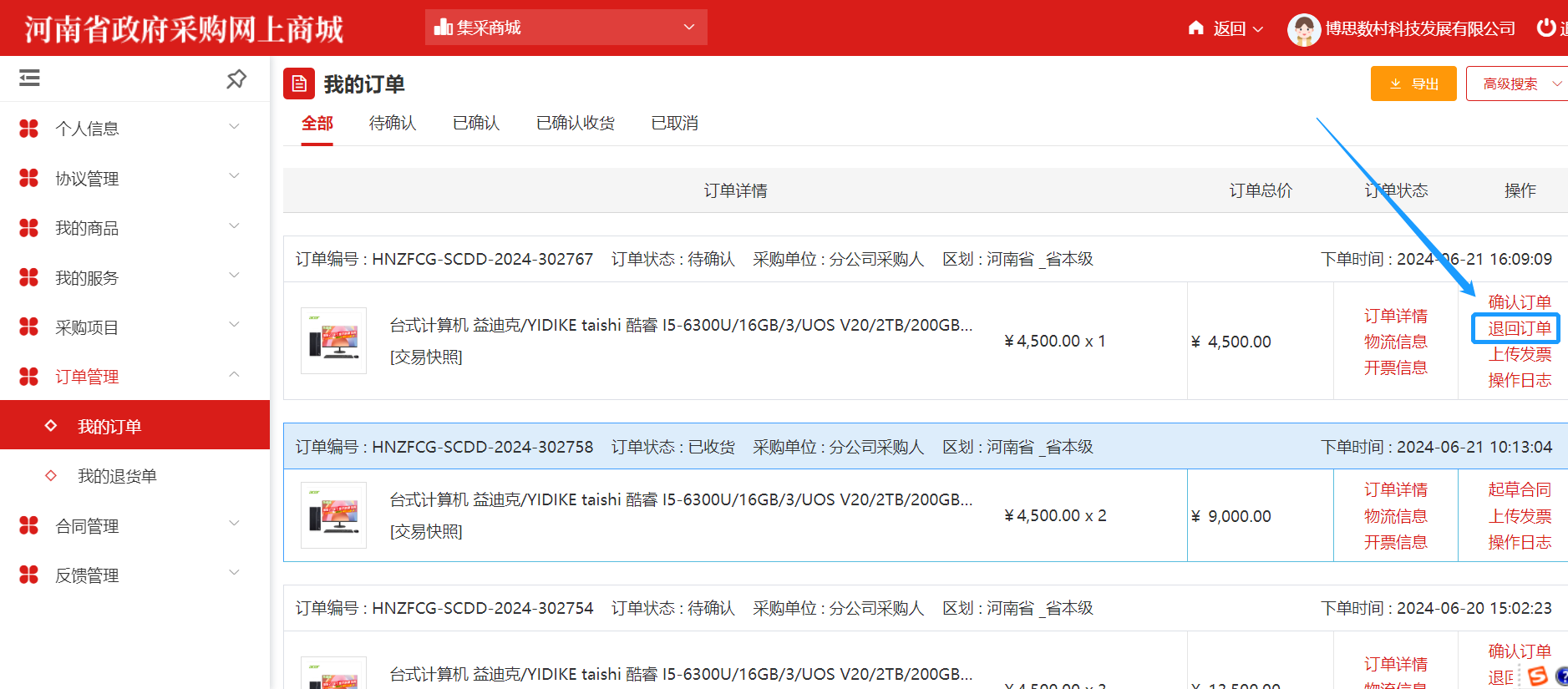
Task: Click 上传发票 for order 302767
Action: pyautogui.click(x=1520, y=354)
